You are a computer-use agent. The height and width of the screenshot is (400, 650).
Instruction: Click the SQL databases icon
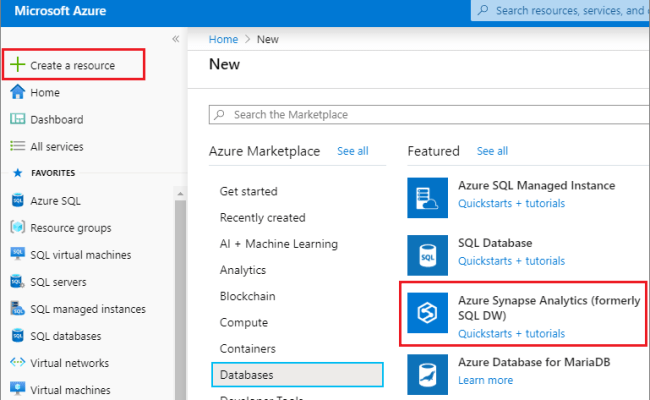17,335
